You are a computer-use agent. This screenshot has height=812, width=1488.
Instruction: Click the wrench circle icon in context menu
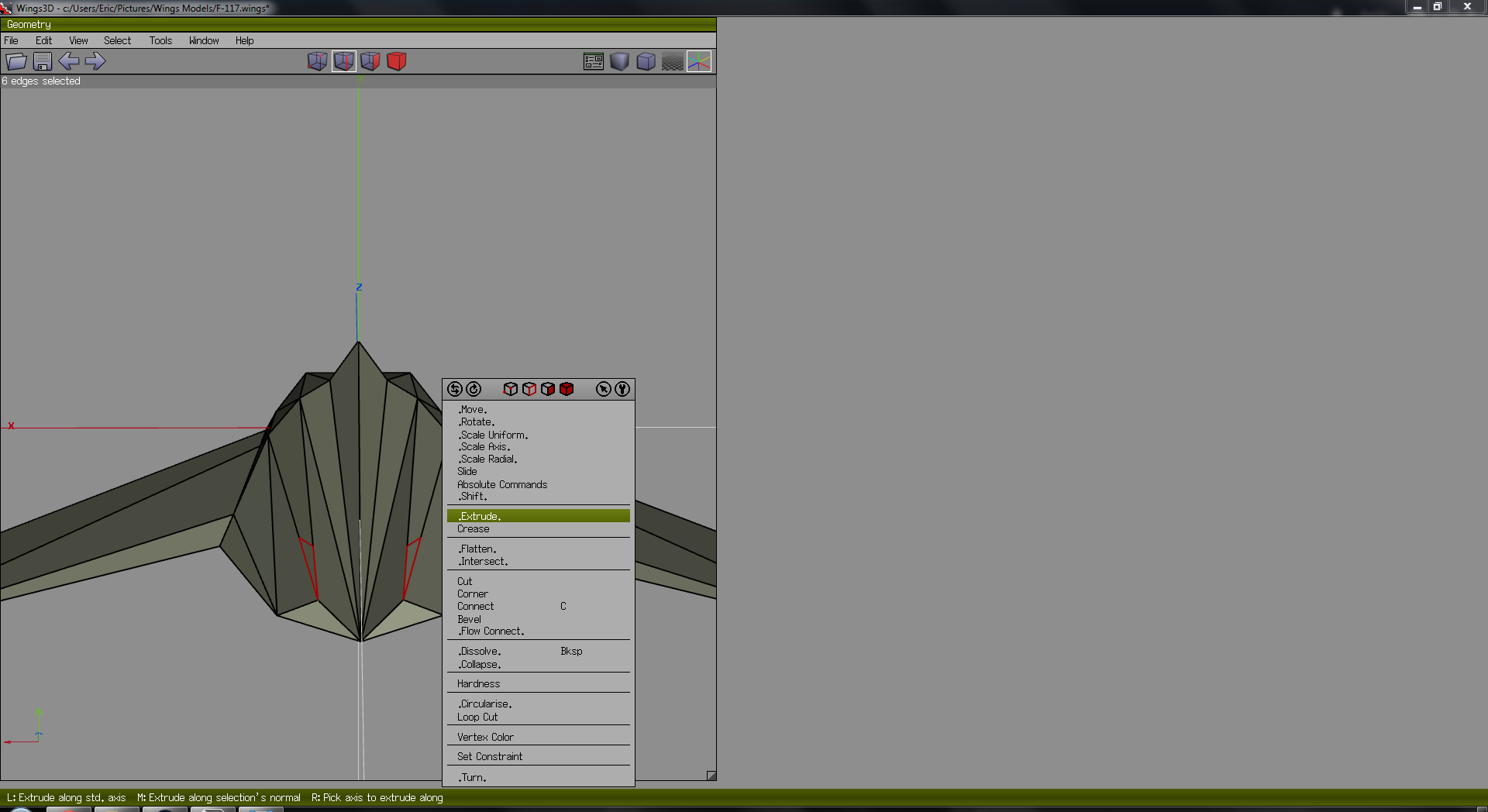coord(622,389)
